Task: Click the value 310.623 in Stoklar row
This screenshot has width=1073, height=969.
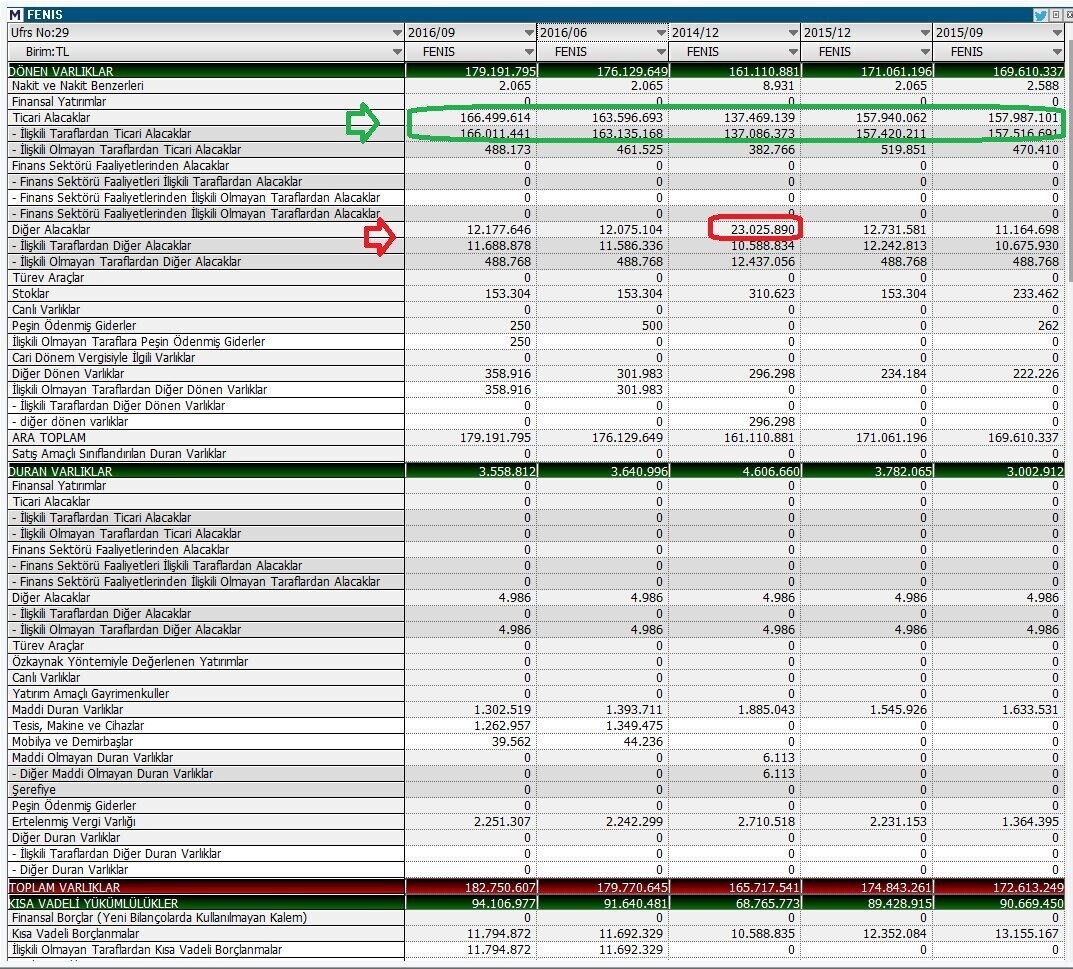Action: pos(771,294)
